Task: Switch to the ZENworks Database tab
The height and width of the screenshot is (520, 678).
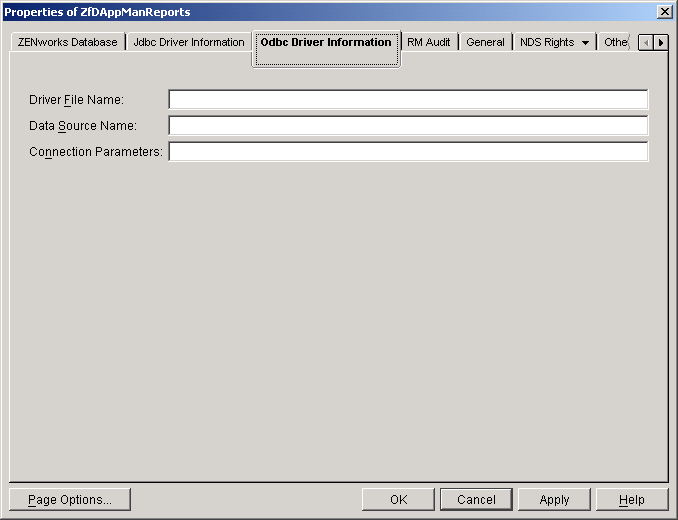Action: (67, 42)
